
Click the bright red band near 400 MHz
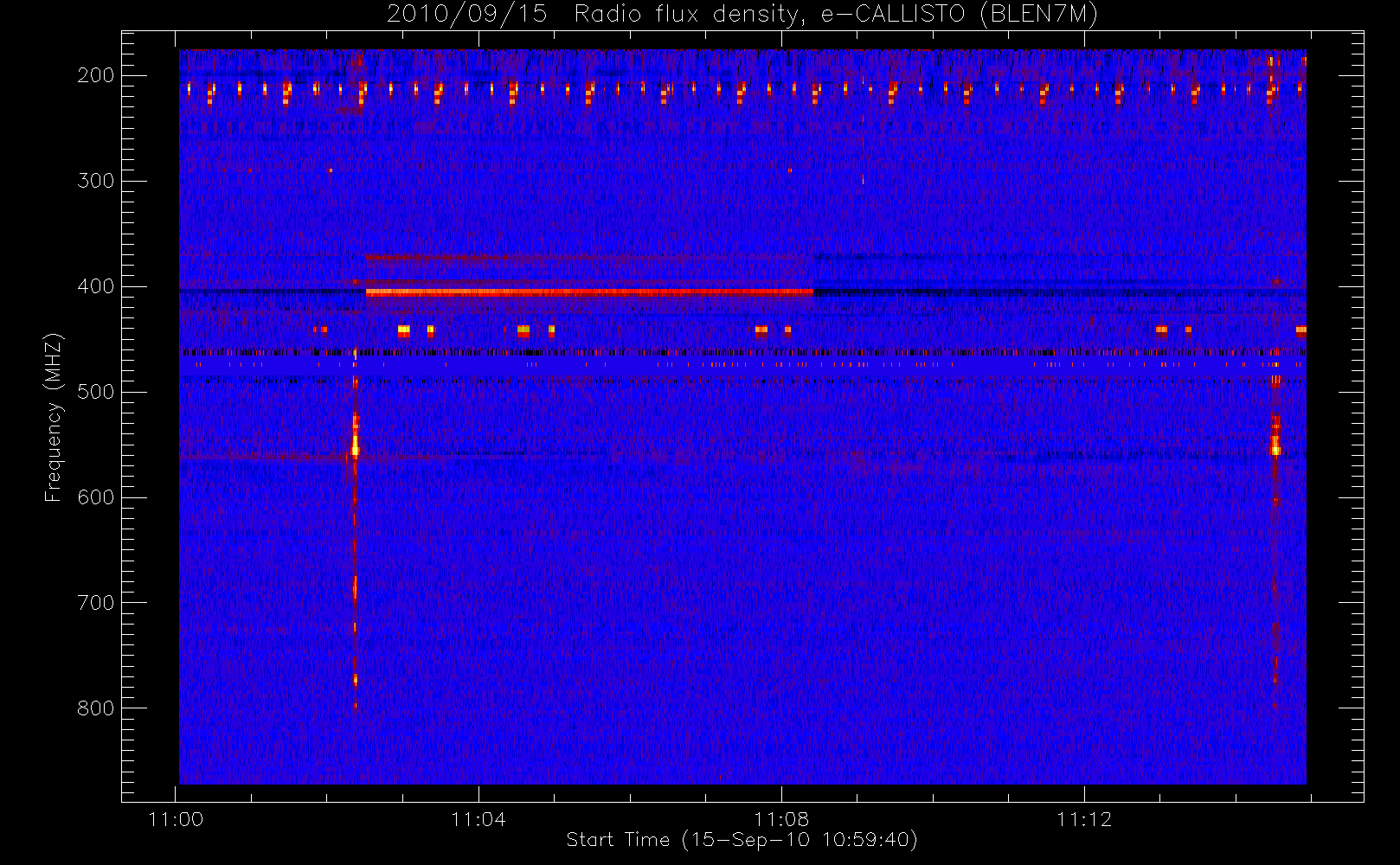589,292
